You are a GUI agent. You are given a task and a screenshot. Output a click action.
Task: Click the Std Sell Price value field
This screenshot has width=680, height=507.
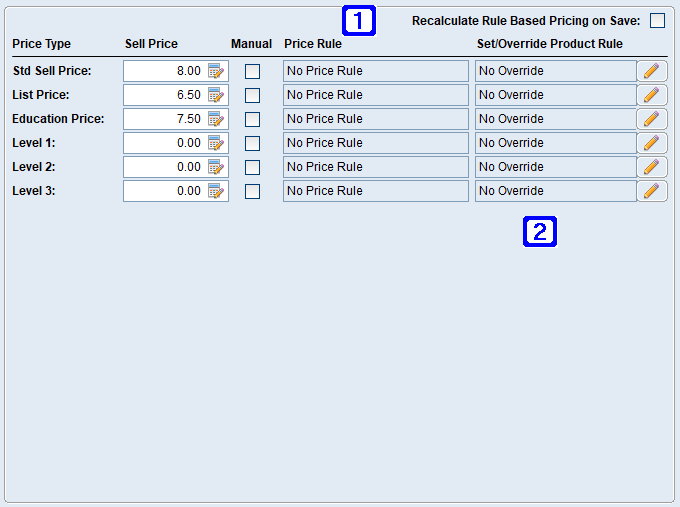coord(164,71)
